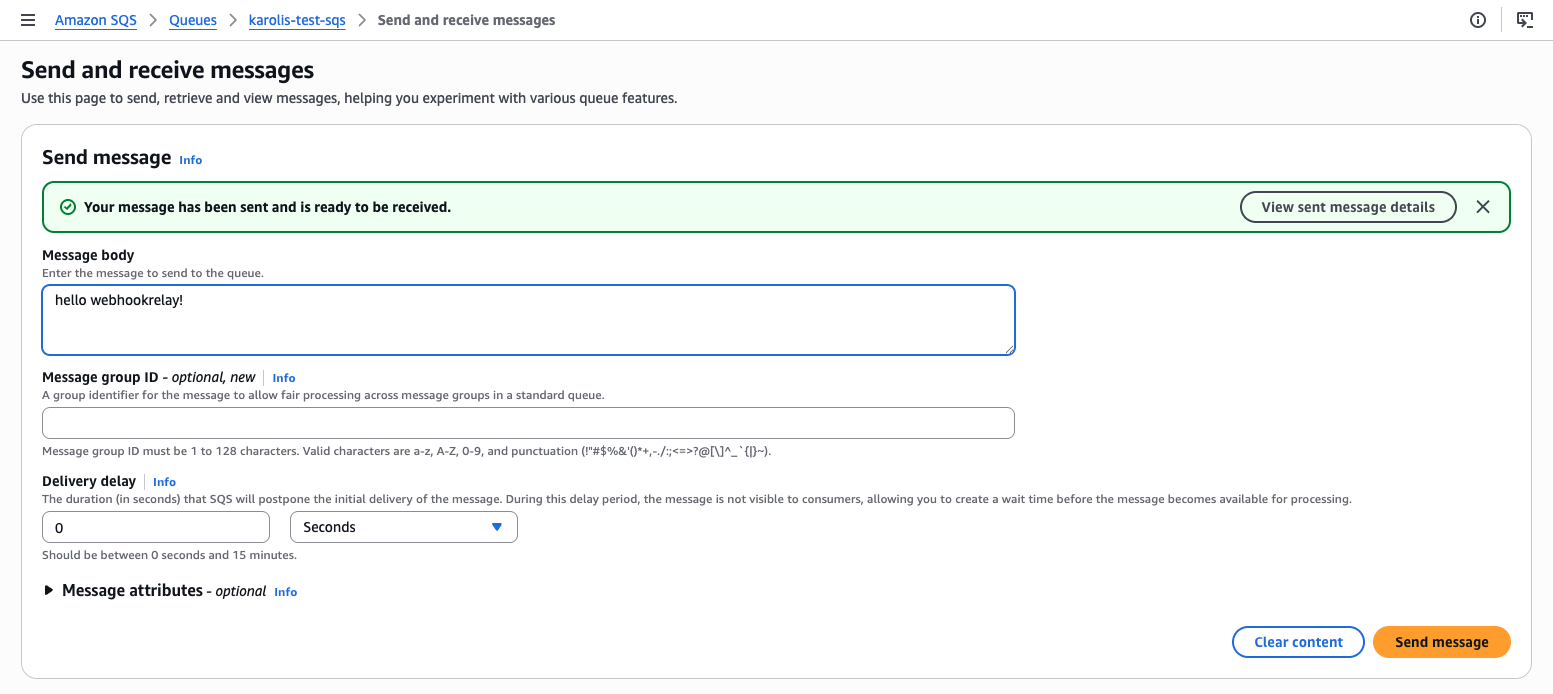Open the karolis-test-sqs queue breadcrumb

pos(297,20)
